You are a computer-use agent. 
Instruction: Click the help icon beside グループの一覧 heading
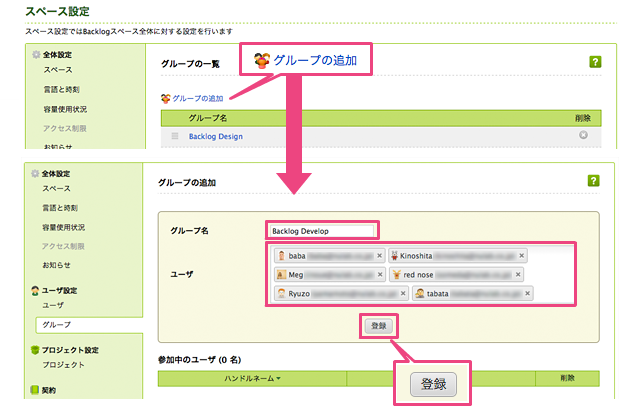tap(595, 62)
